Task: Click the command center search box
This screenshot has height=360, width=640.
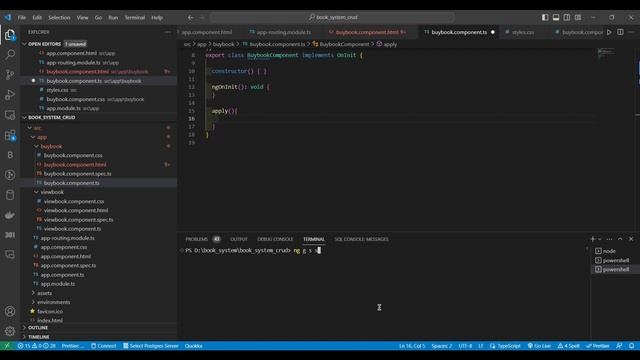Action: pyautogui.click(x=332, y=18)
